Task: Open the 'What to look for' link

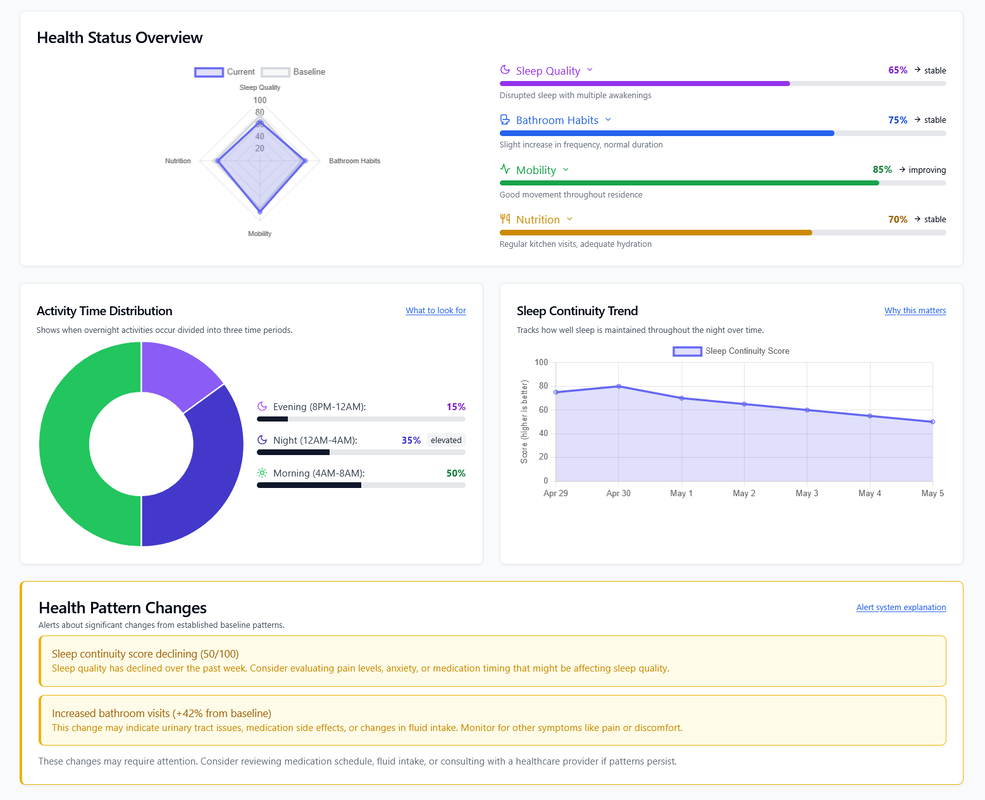Action: [435, 310]
